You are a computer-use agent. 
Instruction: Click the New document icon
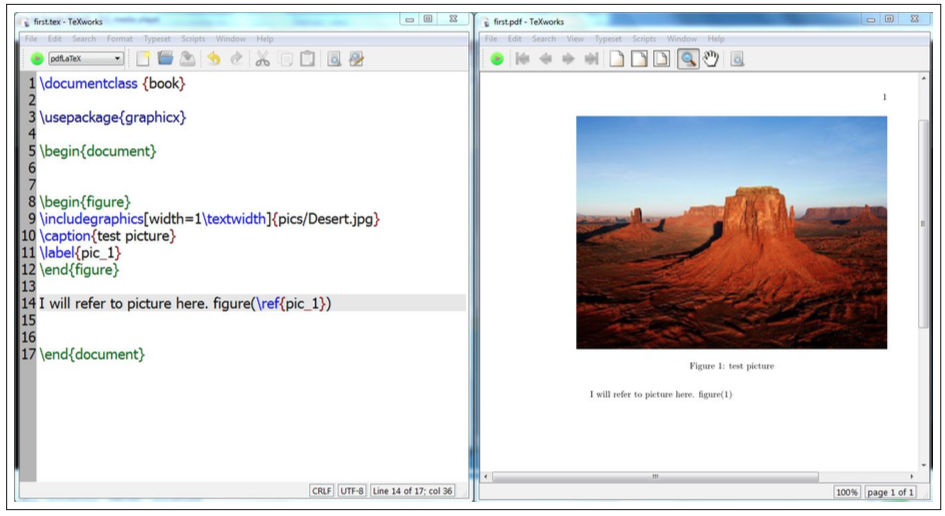tap(143, 58)
